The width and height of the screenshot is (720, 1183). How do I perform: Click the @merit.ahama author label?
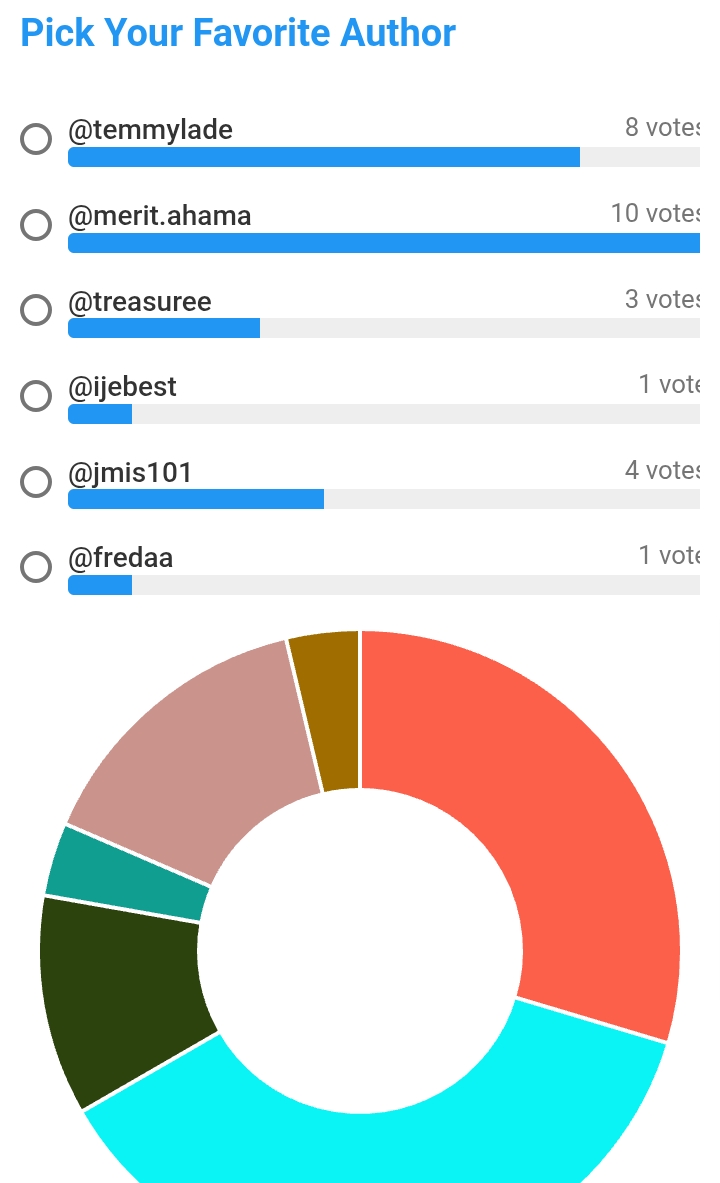click(x=159, y=216)
